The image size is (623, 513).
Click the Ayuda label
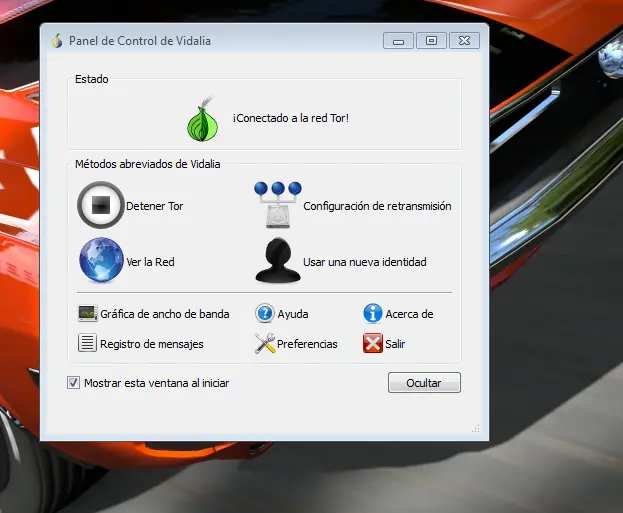click(293, 314)
